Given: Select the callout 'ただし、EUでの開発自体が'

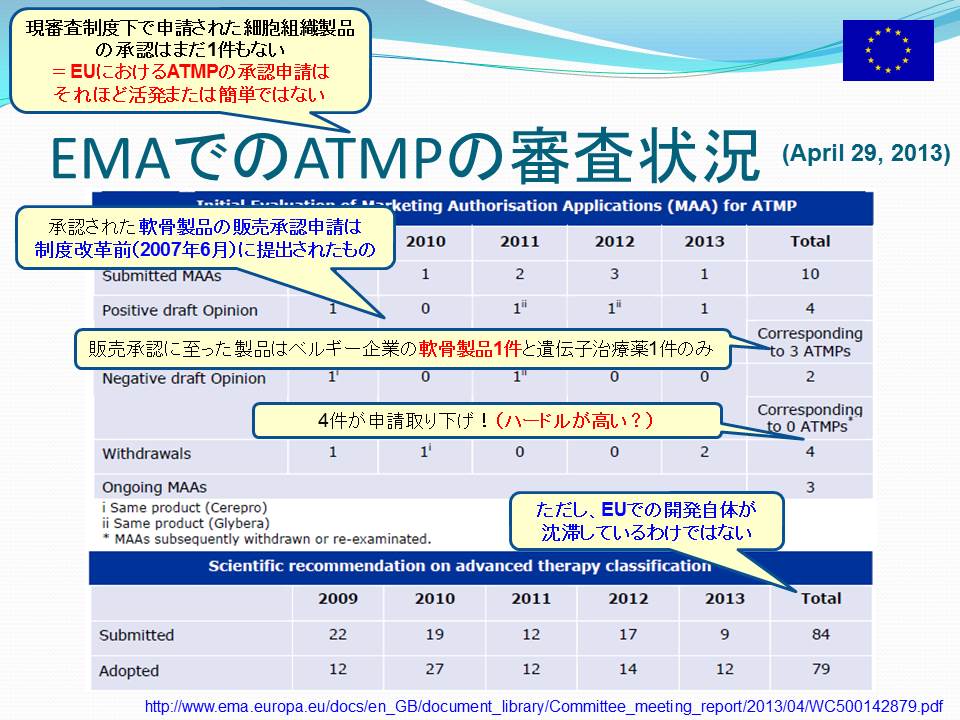Looking at the screenshot, I should point(647,520).
